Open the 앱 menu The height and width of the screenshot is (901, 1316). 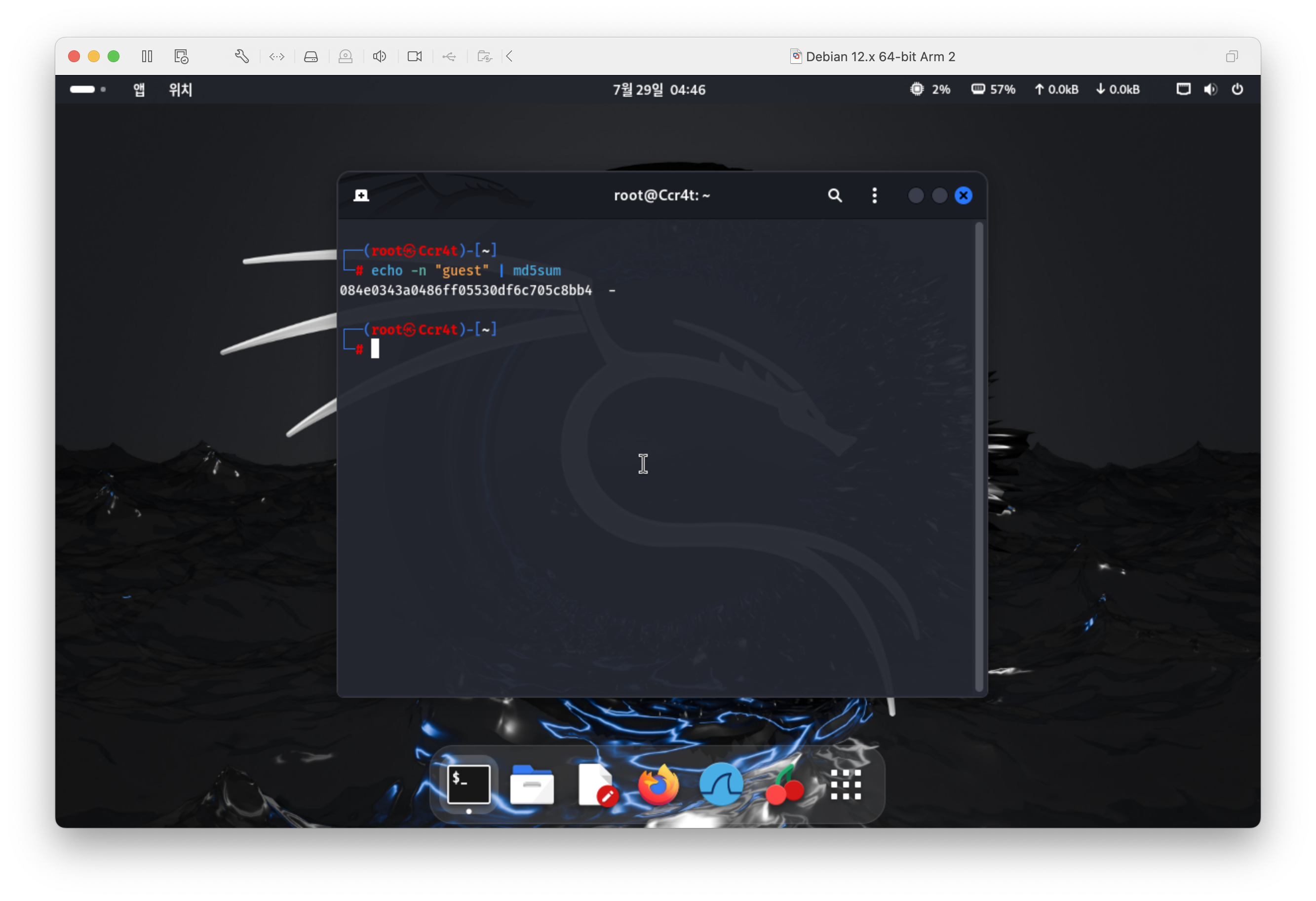(x=139, y=89)
